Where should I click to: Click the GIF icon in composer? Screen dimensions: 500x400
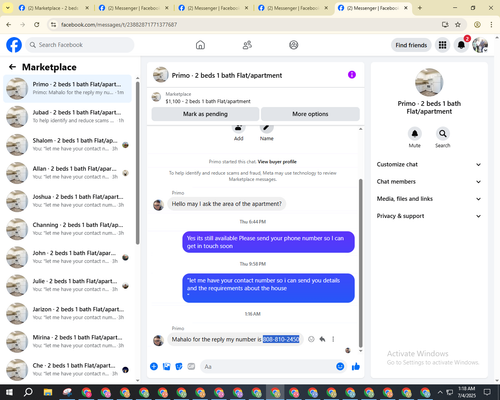click(191, 367)
